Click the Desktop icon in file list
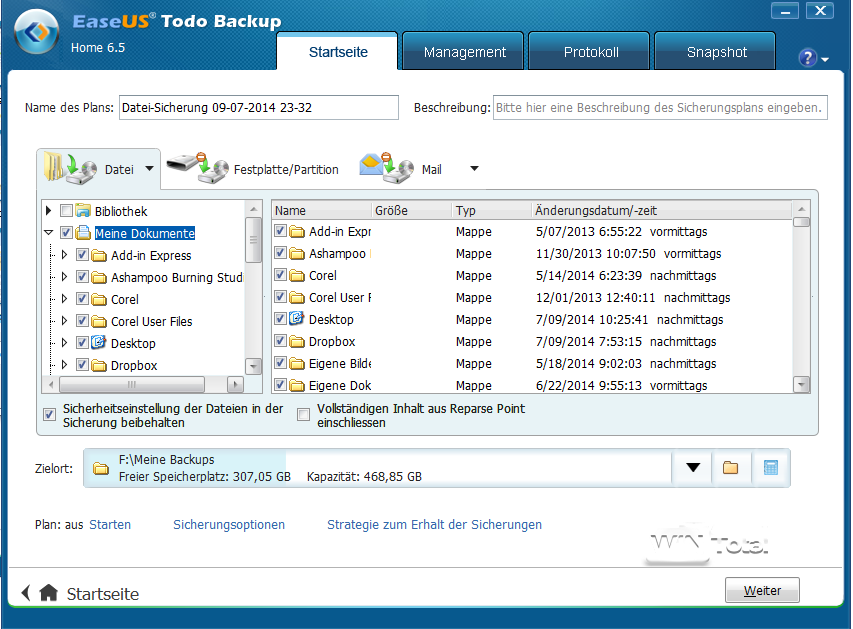 (x=296, y=318)
